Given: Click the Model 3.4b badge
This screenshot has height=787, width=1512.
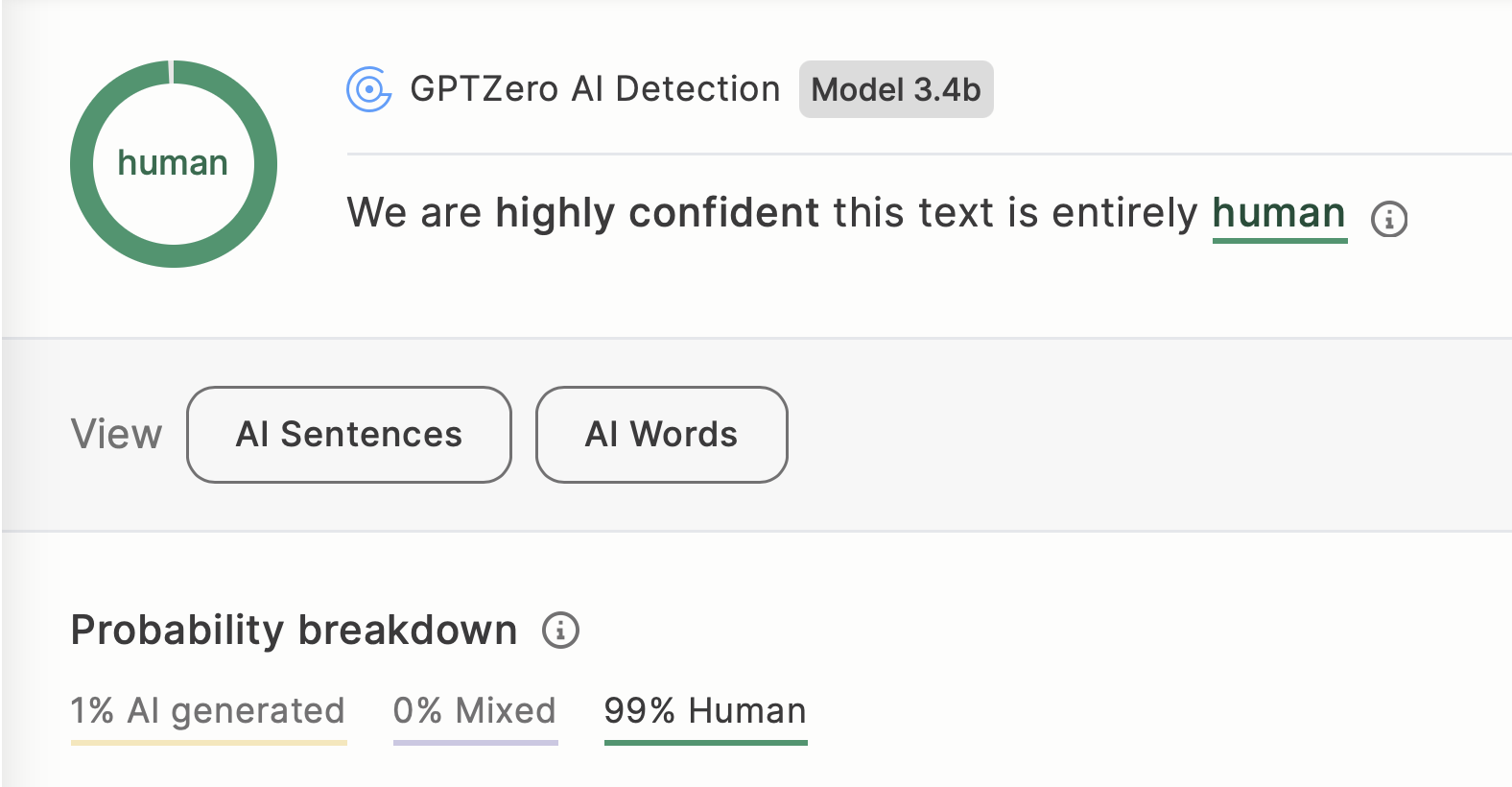Looking at the screenshot, I should (x=896, y=89).
